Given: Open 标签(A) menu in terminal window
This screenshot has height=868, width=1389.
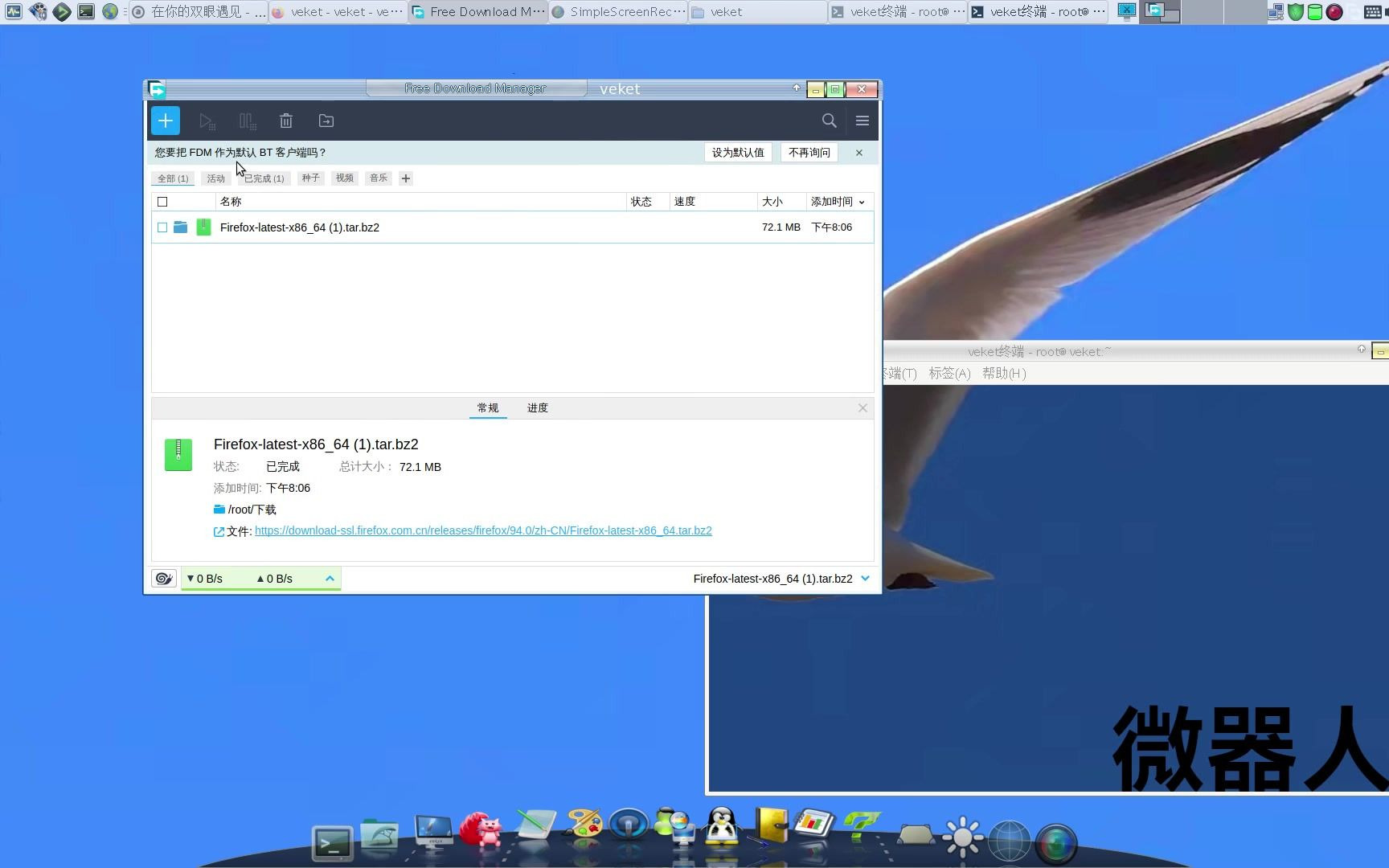Looking at the screenshot, I should coord(949,374).
